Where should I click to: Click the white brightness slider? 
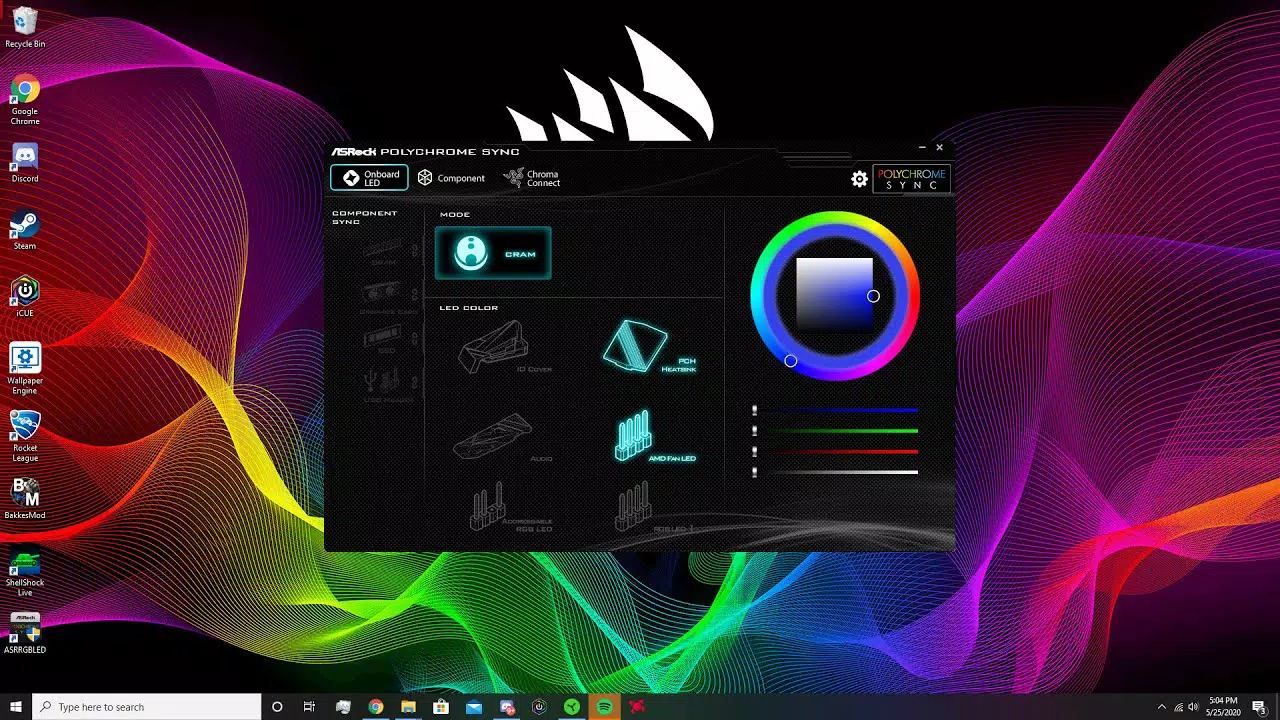(x=836, y=472)
